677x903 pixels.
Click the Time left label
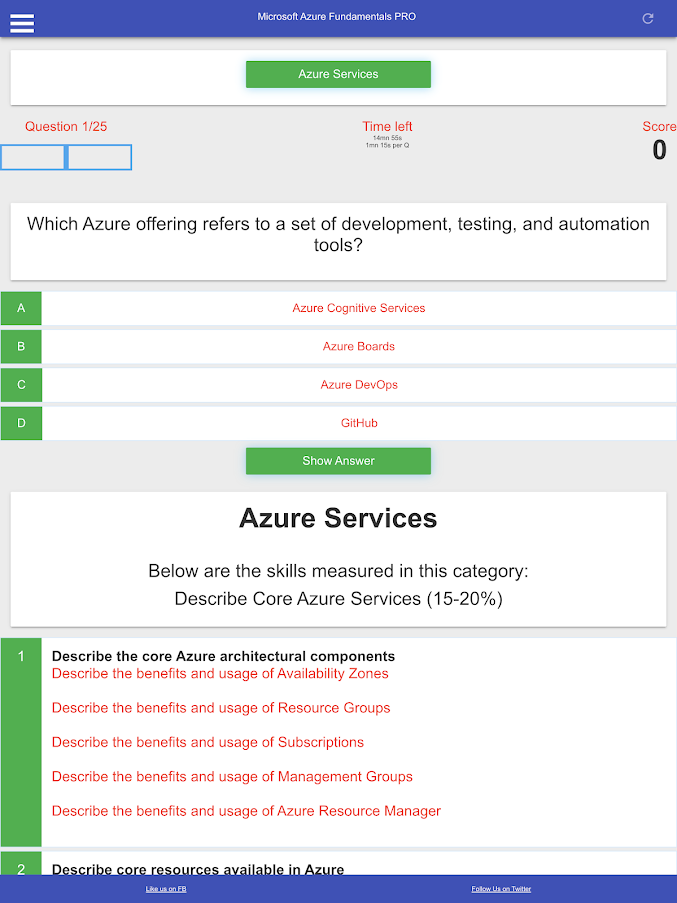click(387, 127)
